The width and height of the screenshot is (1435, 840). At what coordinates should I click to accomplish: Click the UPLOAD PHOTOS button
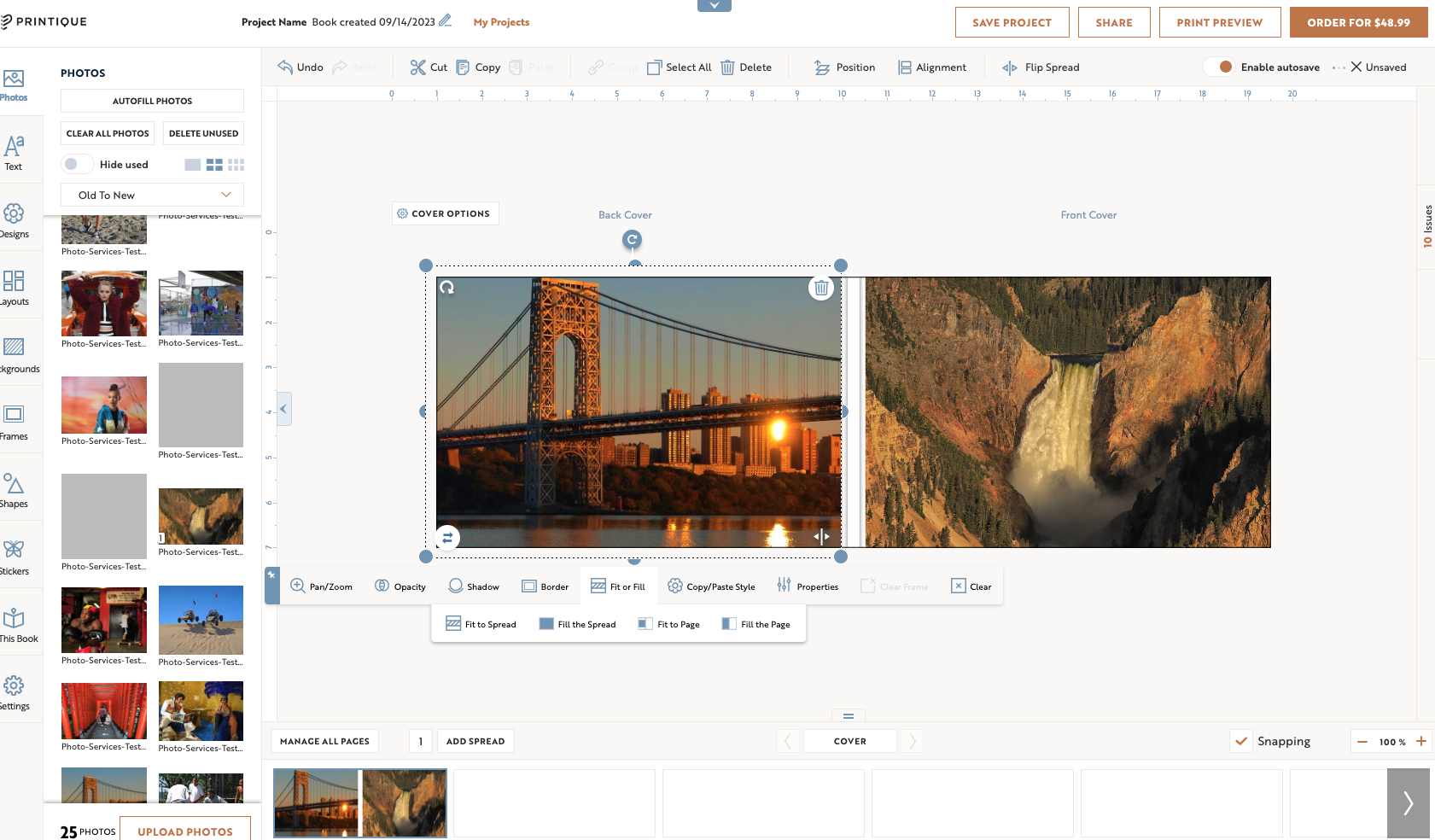coord(184,831)
